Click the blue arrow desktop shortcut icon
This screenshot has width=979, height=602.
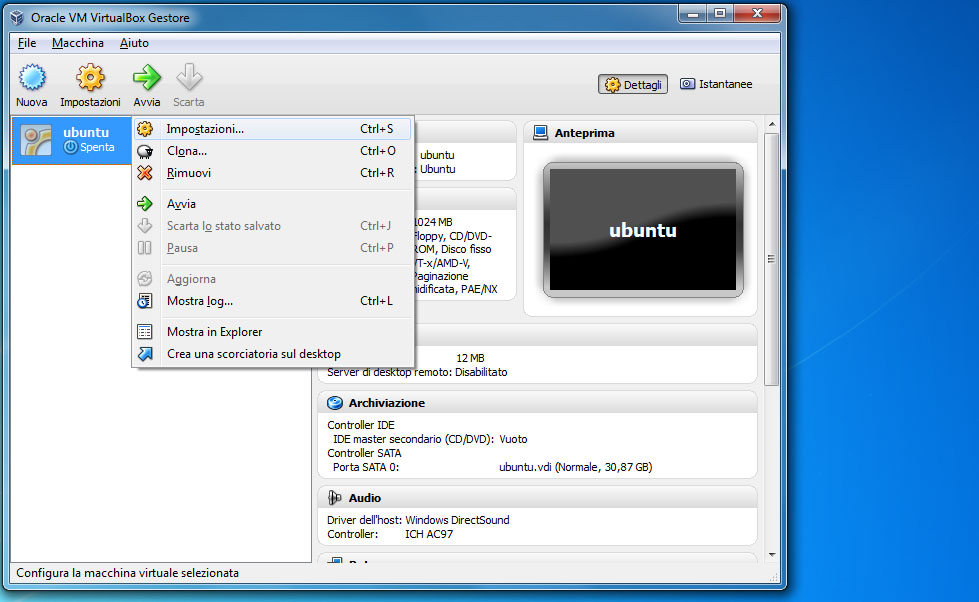pos(145,354)
